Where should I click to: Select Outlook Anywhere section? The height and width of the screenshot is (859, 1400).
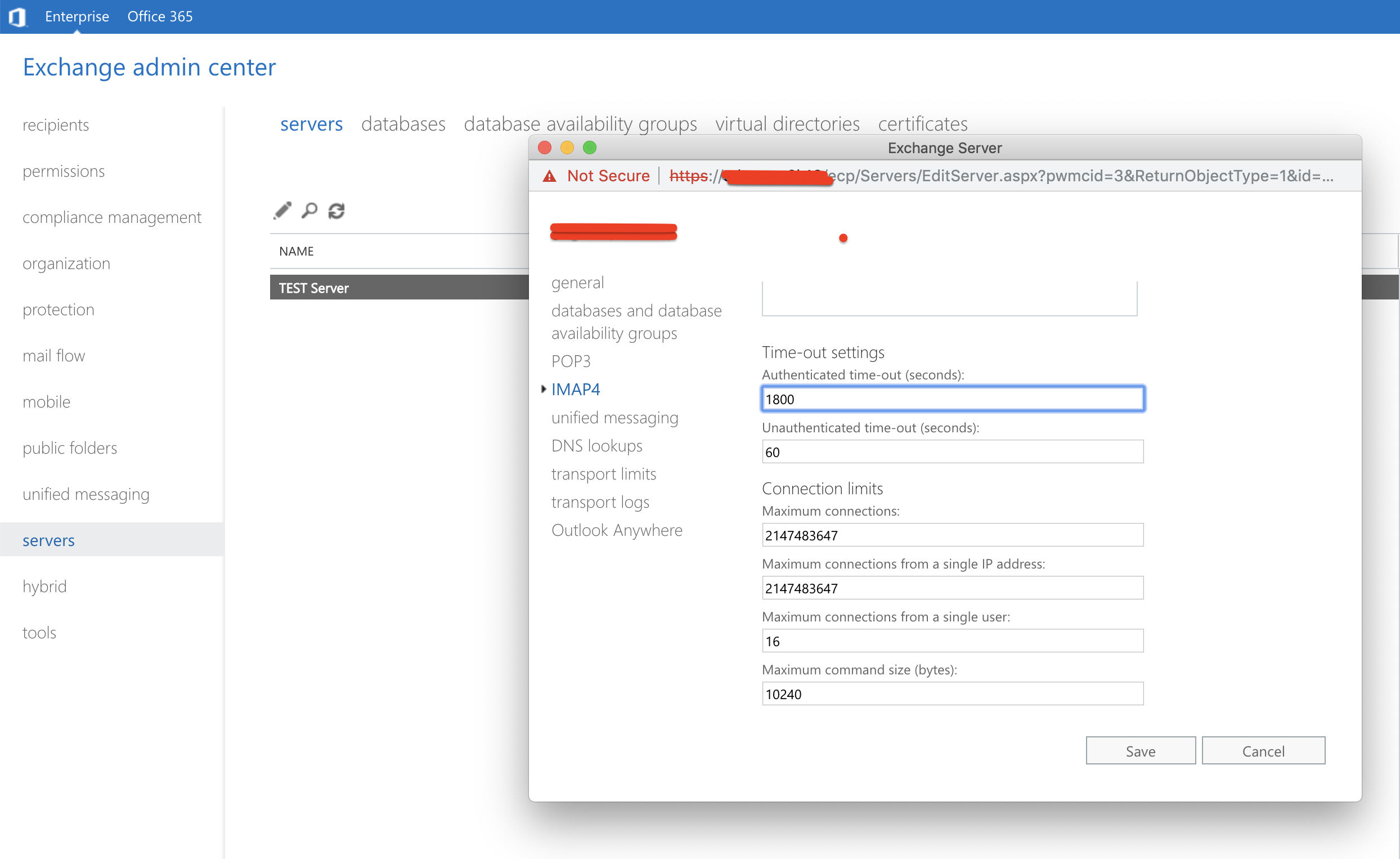[x=617, y=530]
